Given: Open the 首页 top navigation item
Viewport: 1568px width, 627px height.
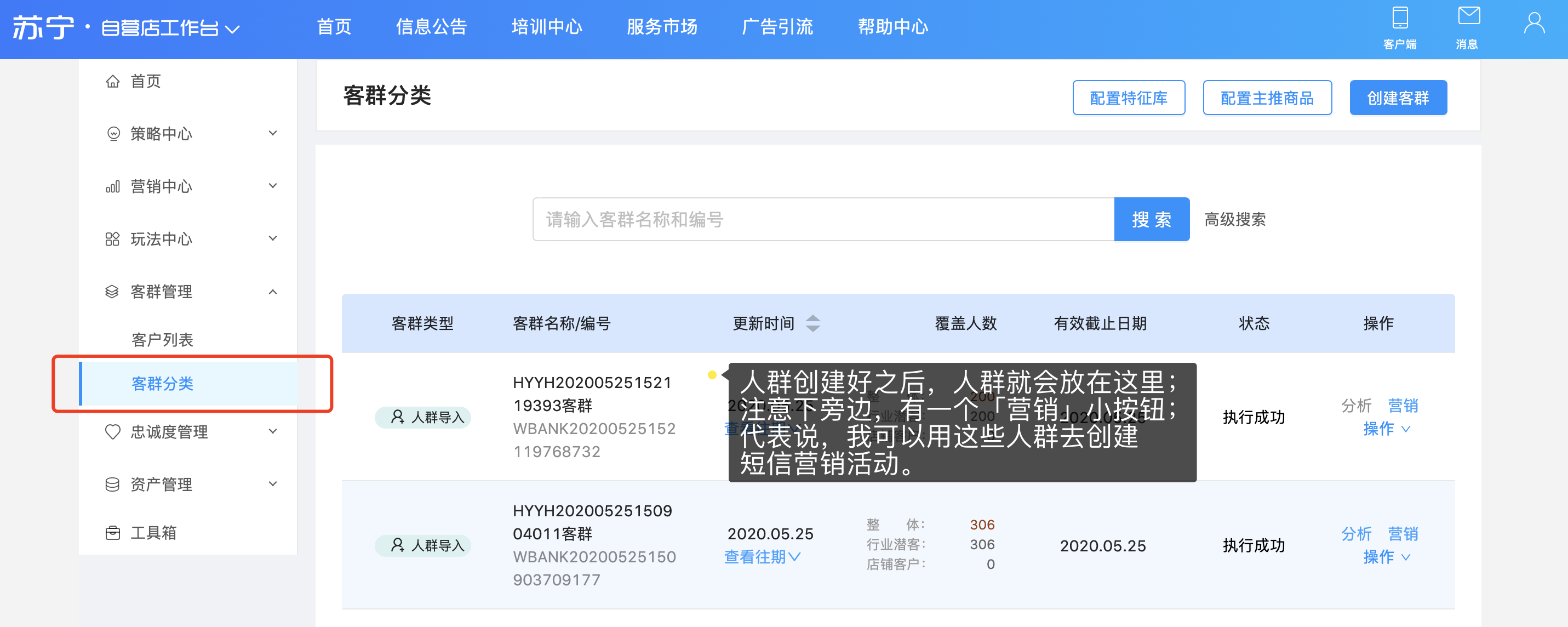Looking at the screenshot, I should (x=334, y=27).
